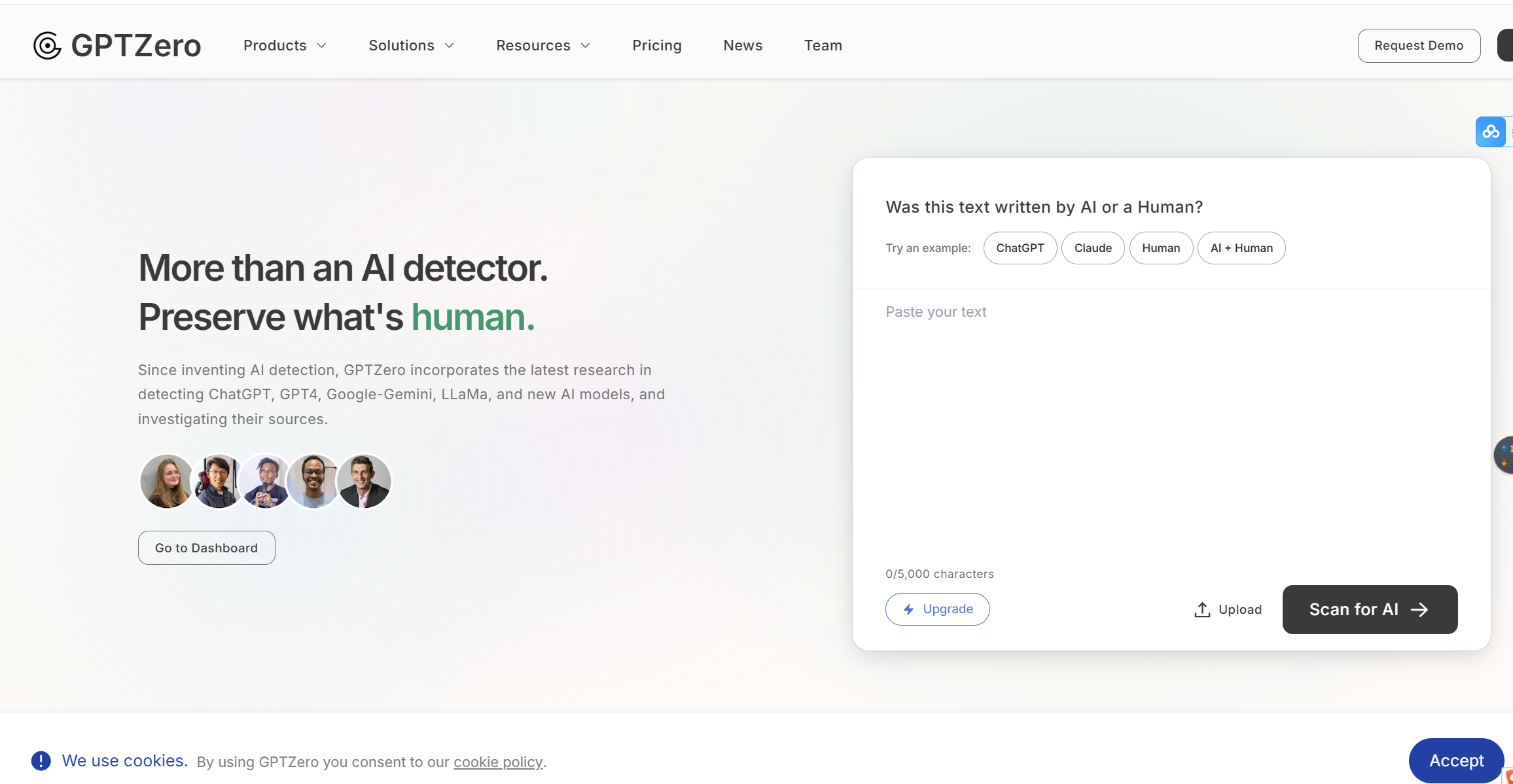Expand the Resources dropdown menu
Screen dimensions: 1513x784
point(543,45)
